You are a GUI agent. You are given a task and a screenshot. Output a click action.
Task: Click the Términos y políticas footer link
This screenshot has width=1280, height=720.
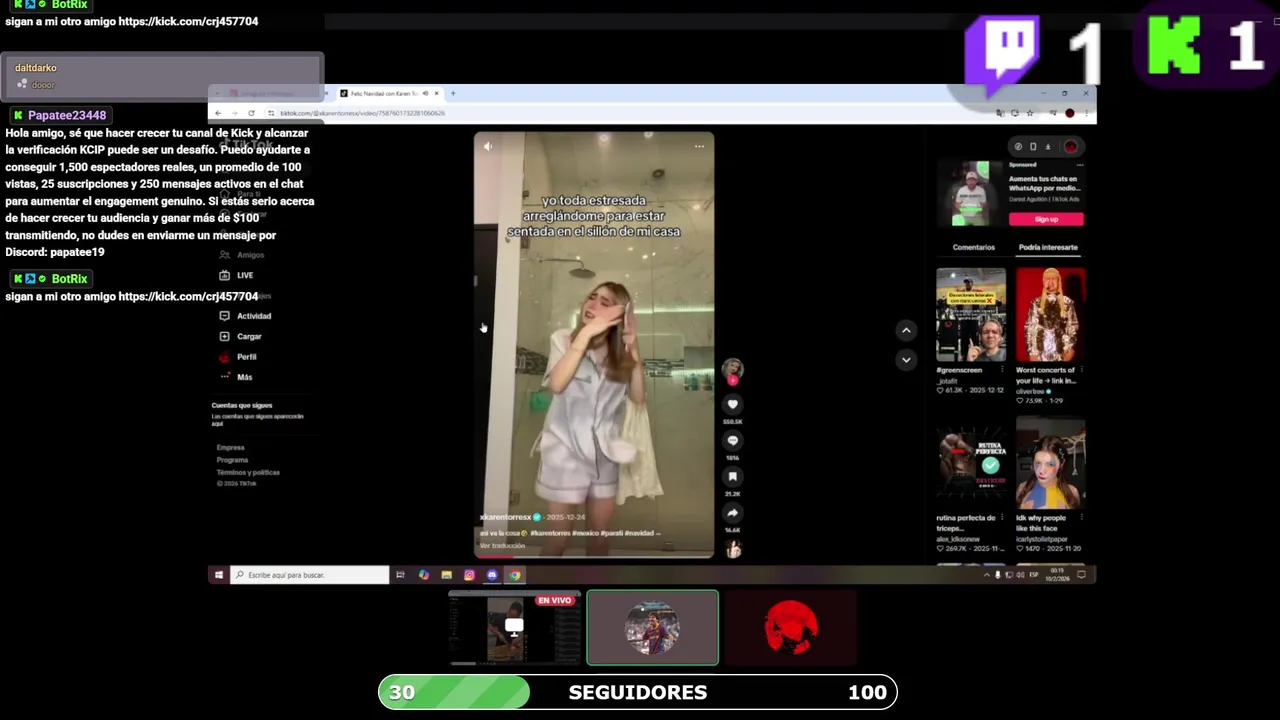click(x=248, y=472)
